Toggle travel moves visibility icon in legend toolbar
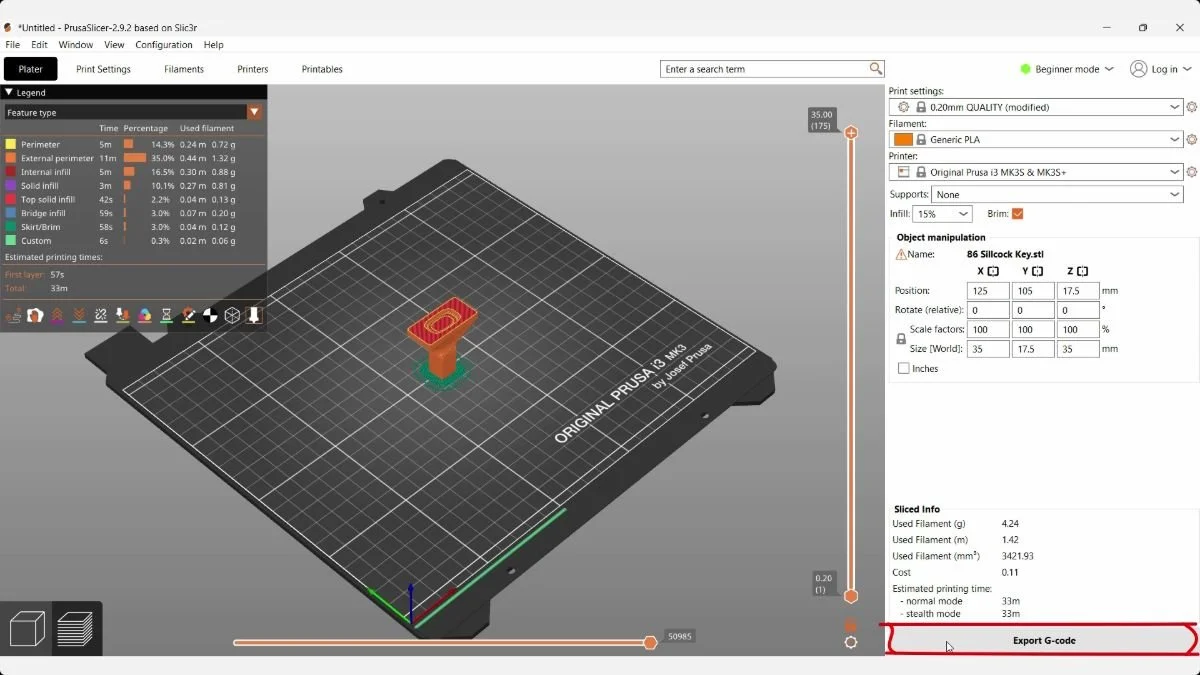 pos(13,315)
